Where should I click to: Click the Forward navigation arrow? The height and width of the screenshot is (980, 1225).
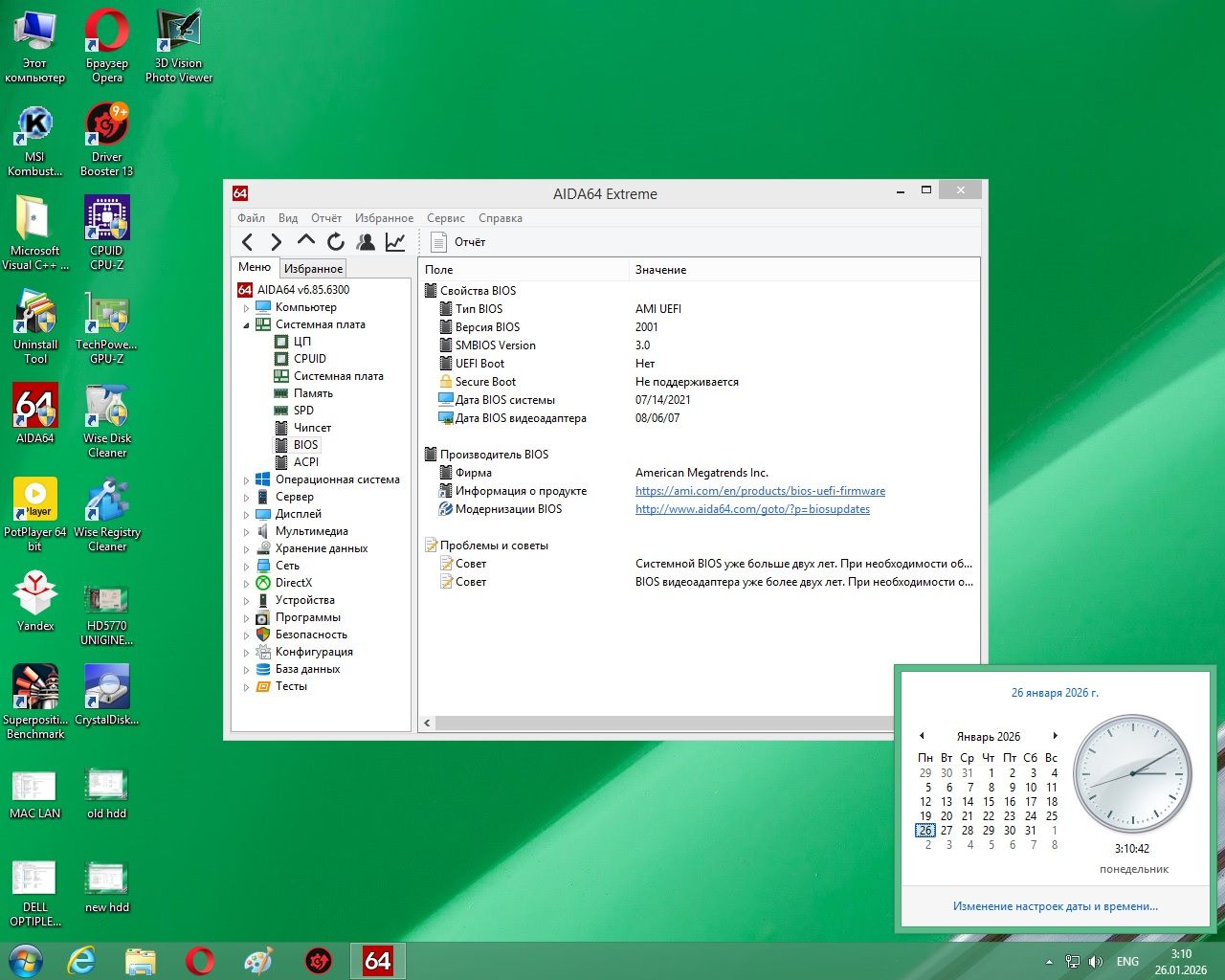(x=277, y=242)
